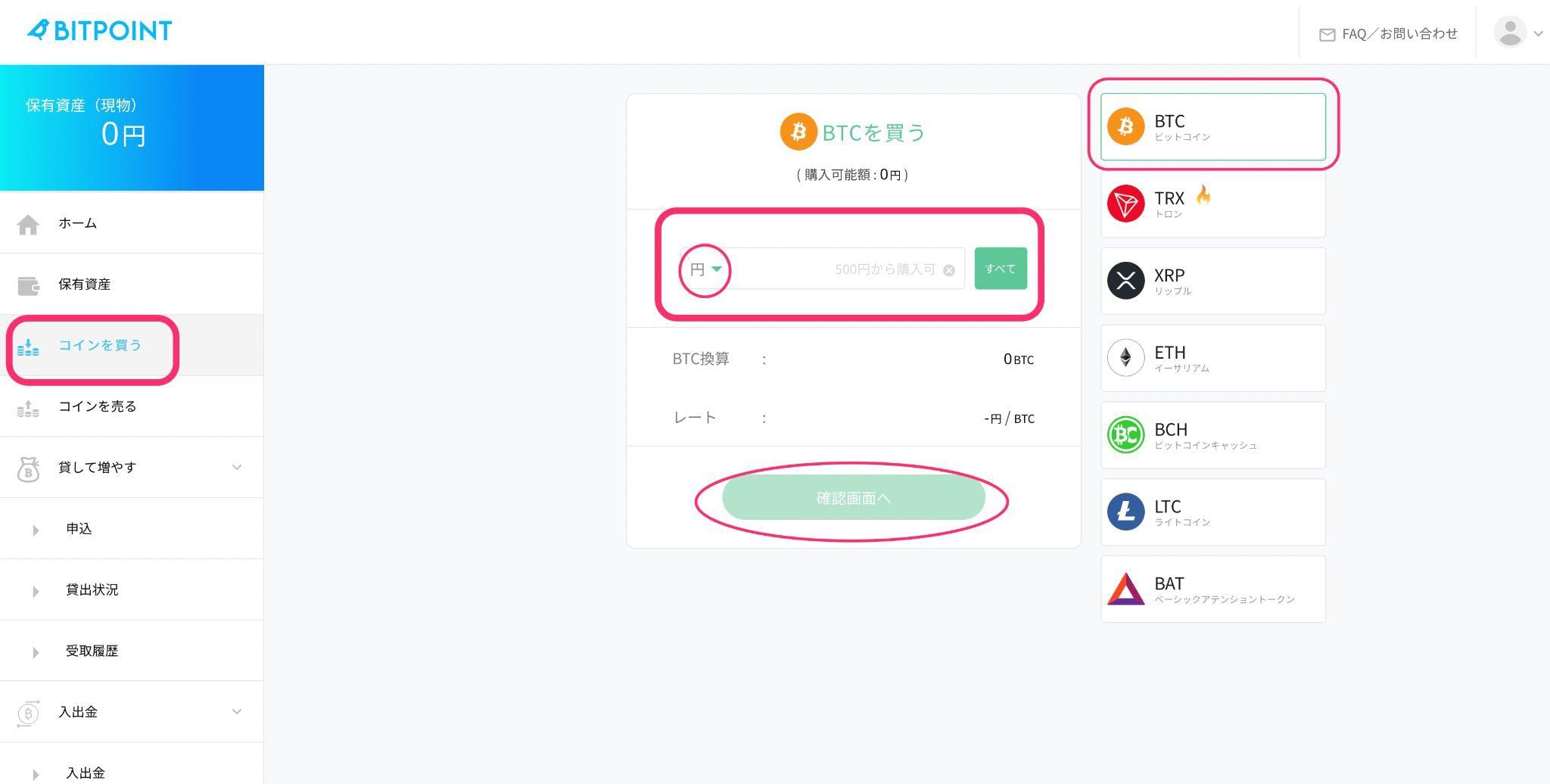Screen dimensions: 1550x784
Task: Select the XRP Ripple coin icon
Action: [x=1125, y=281]
